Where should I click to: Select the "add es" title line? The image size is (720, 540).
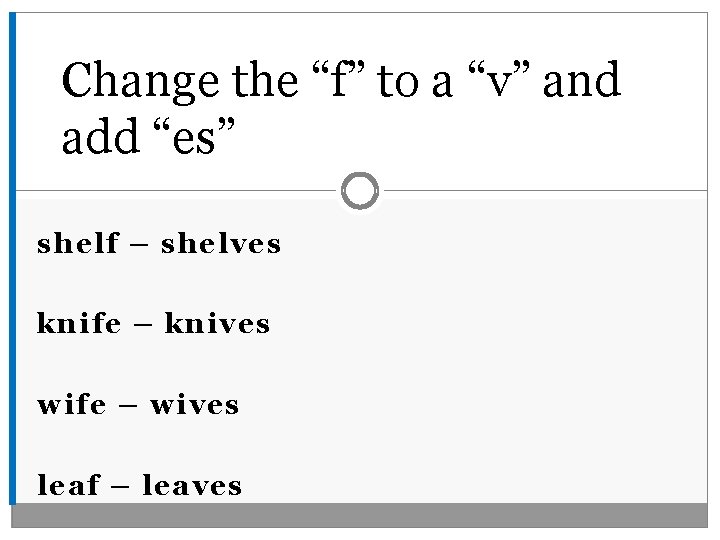148,136
